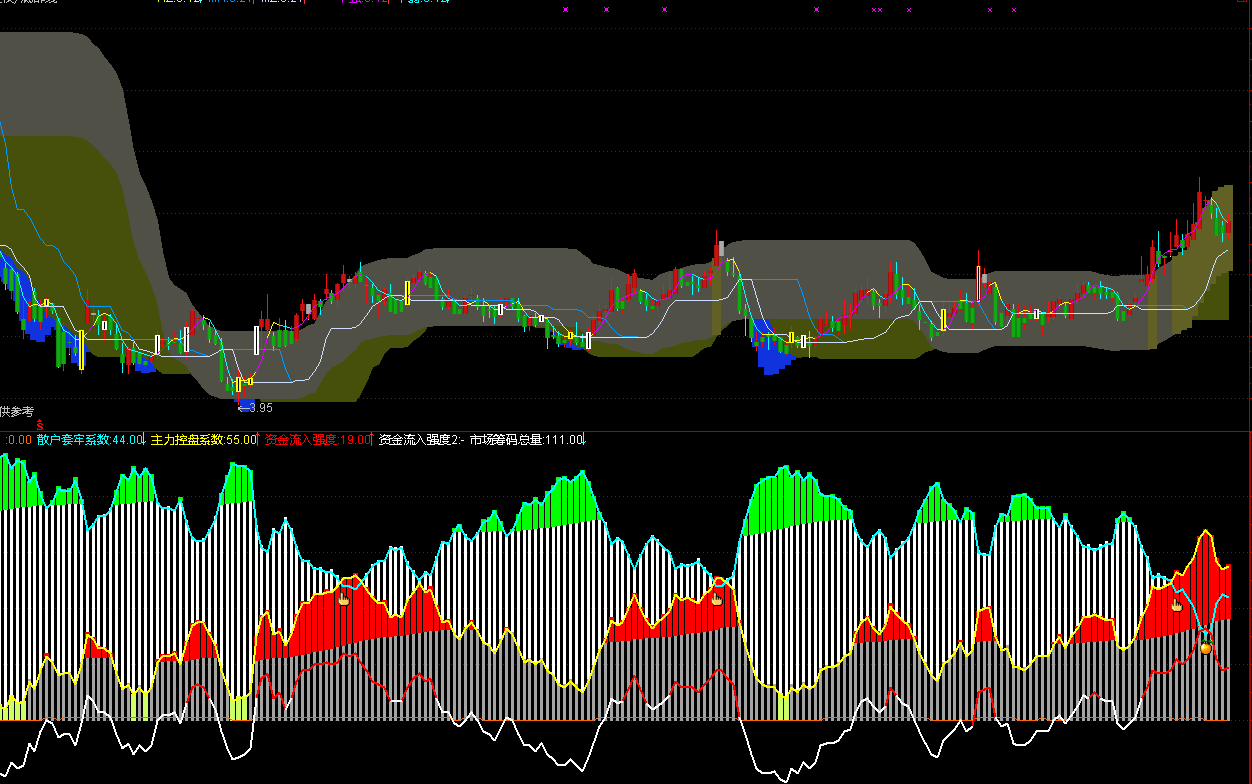Click the down arrow after 市场筹码总量 value
1252x784 pixels.
click(x=585, y=439)
